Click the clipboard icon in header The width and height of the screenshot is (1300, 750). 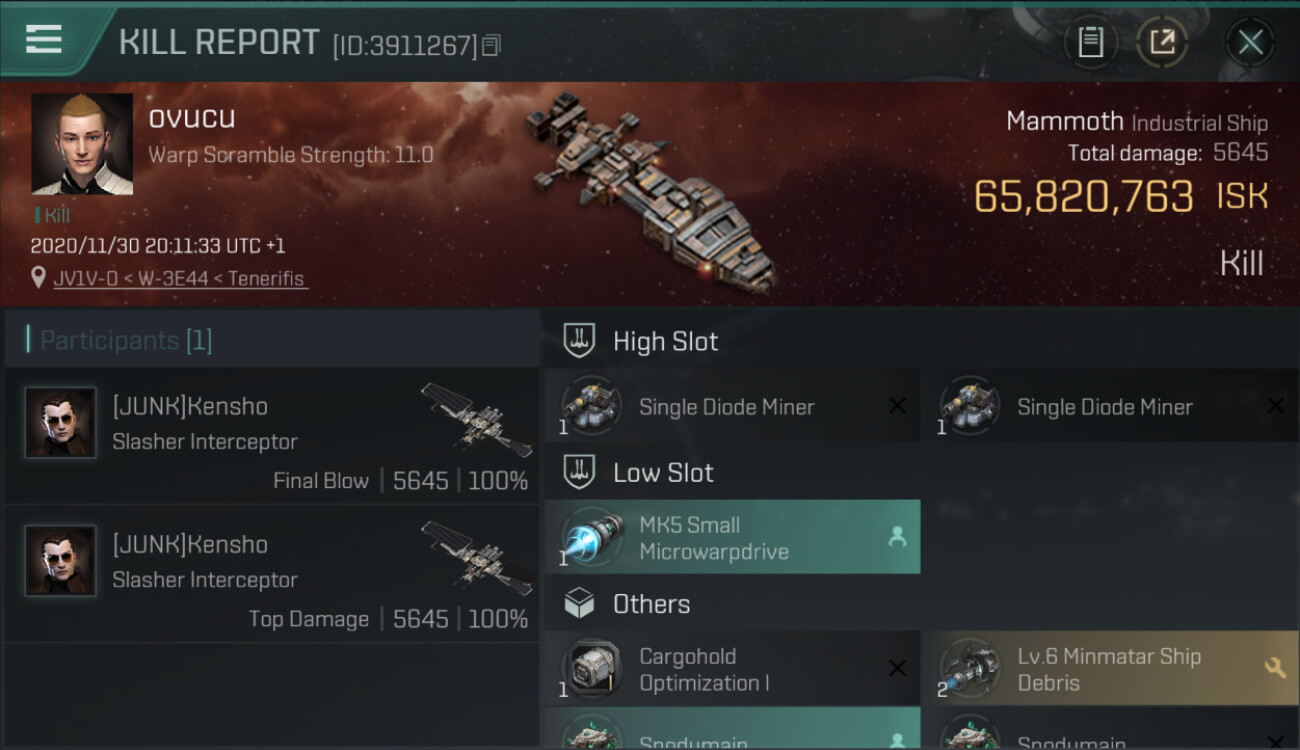click(1090, 42)
